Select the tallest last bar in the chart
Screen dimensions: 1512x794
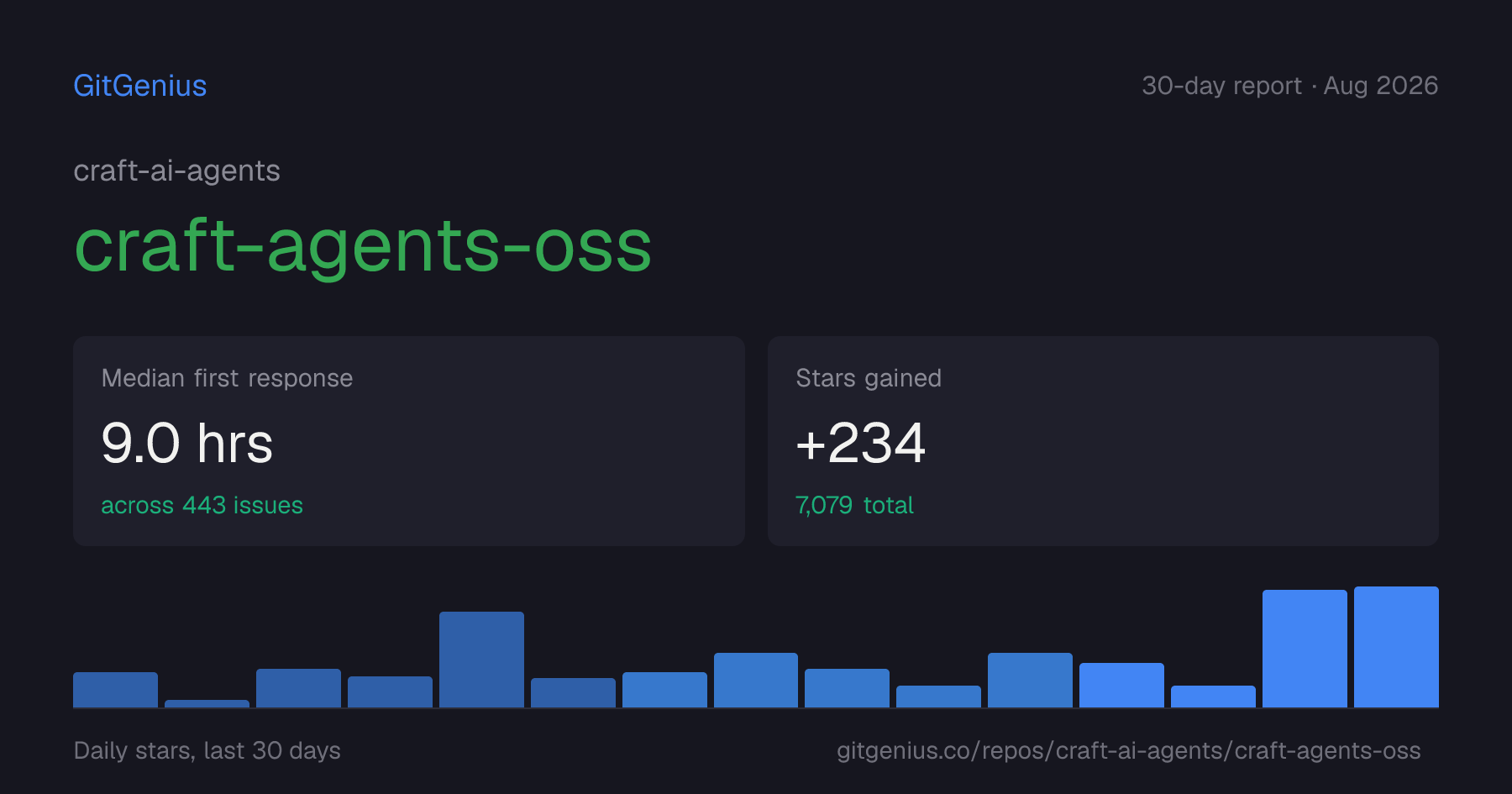point(1396,647)
